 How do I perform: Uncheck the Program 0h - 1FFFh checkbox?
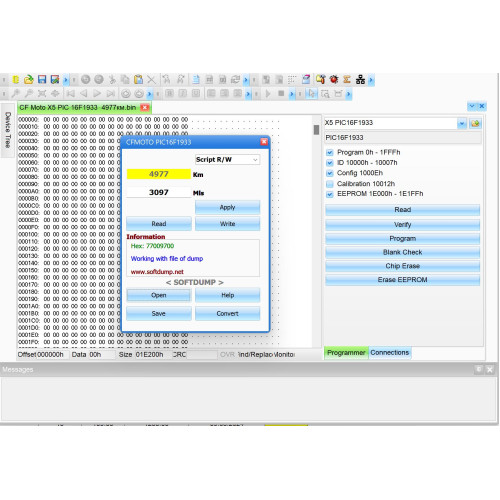coord(330,153)
